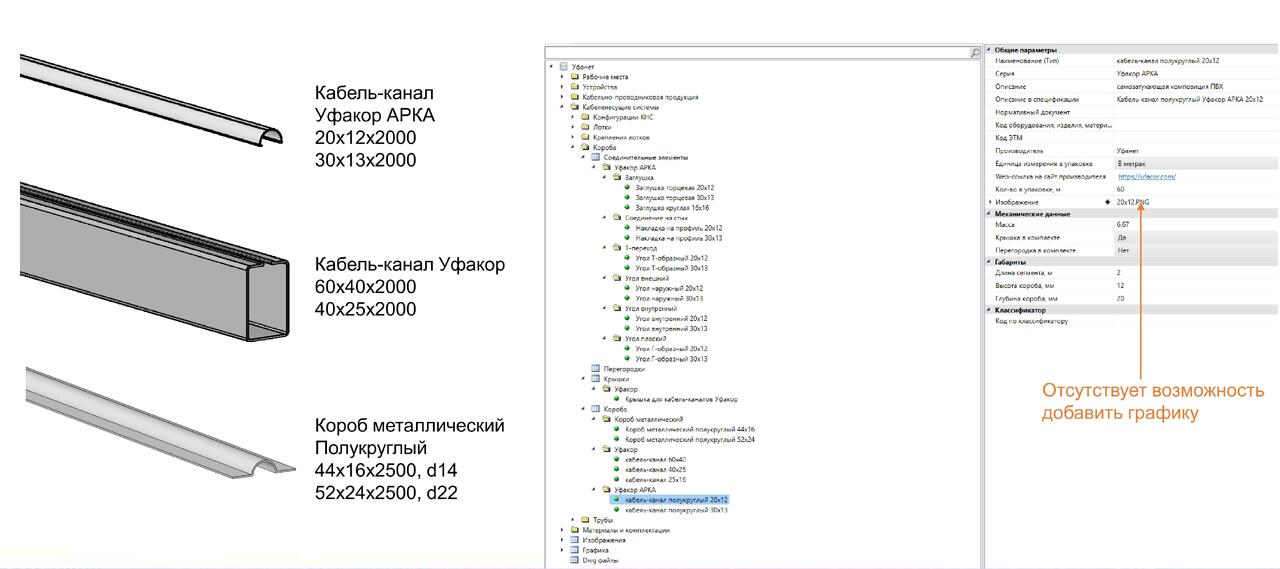Click the Dwg файлы table icon
1280x569 pixels.
pyautogui.click(x=574, y=560)
